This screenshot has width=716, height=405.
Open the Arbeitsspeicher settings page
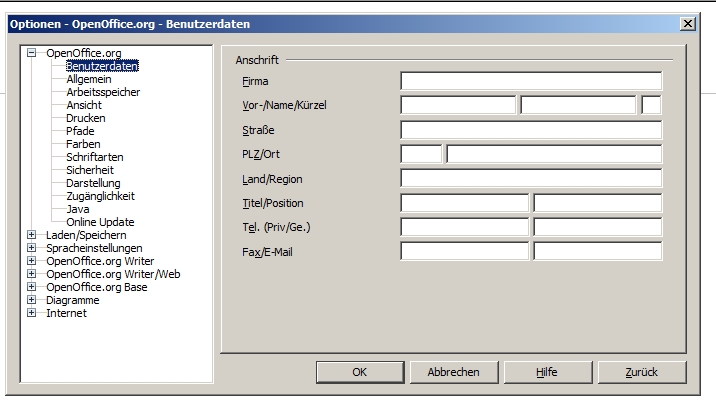103,92
